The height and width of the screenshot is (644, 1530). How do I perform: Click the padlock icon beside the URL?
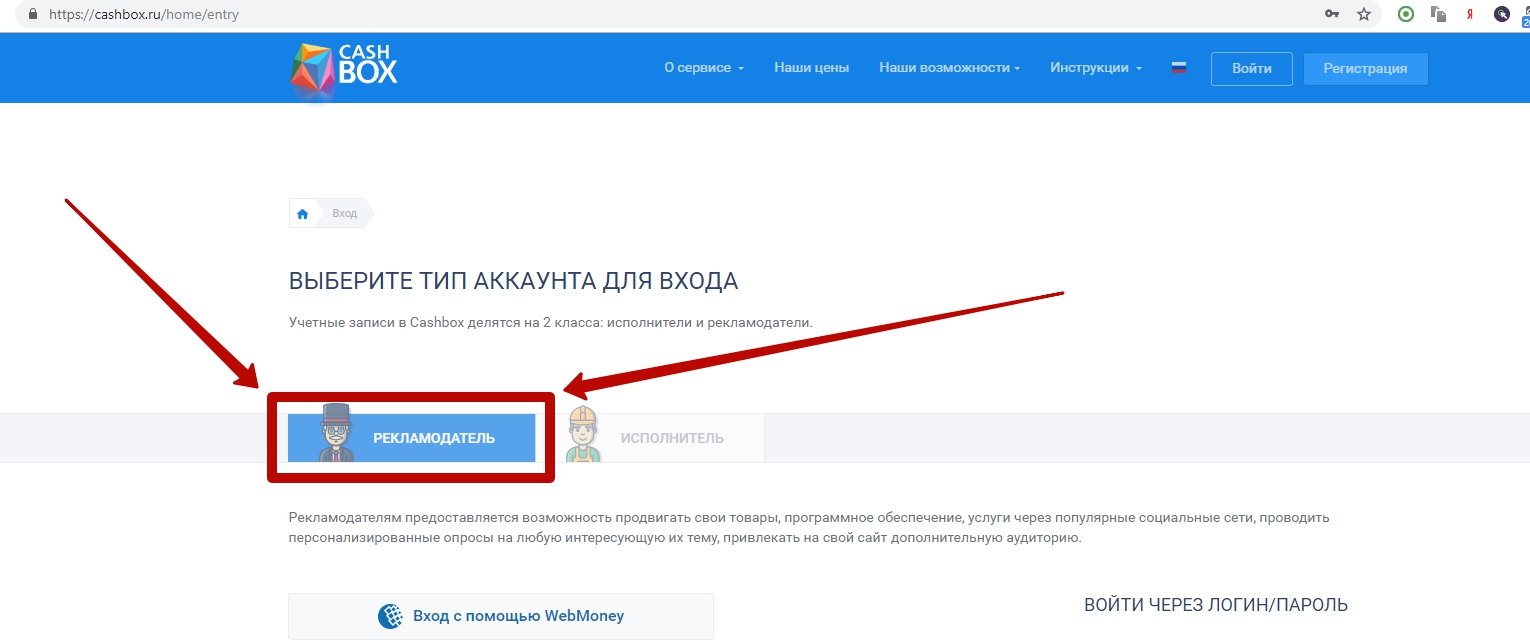[x=33, y=15]
